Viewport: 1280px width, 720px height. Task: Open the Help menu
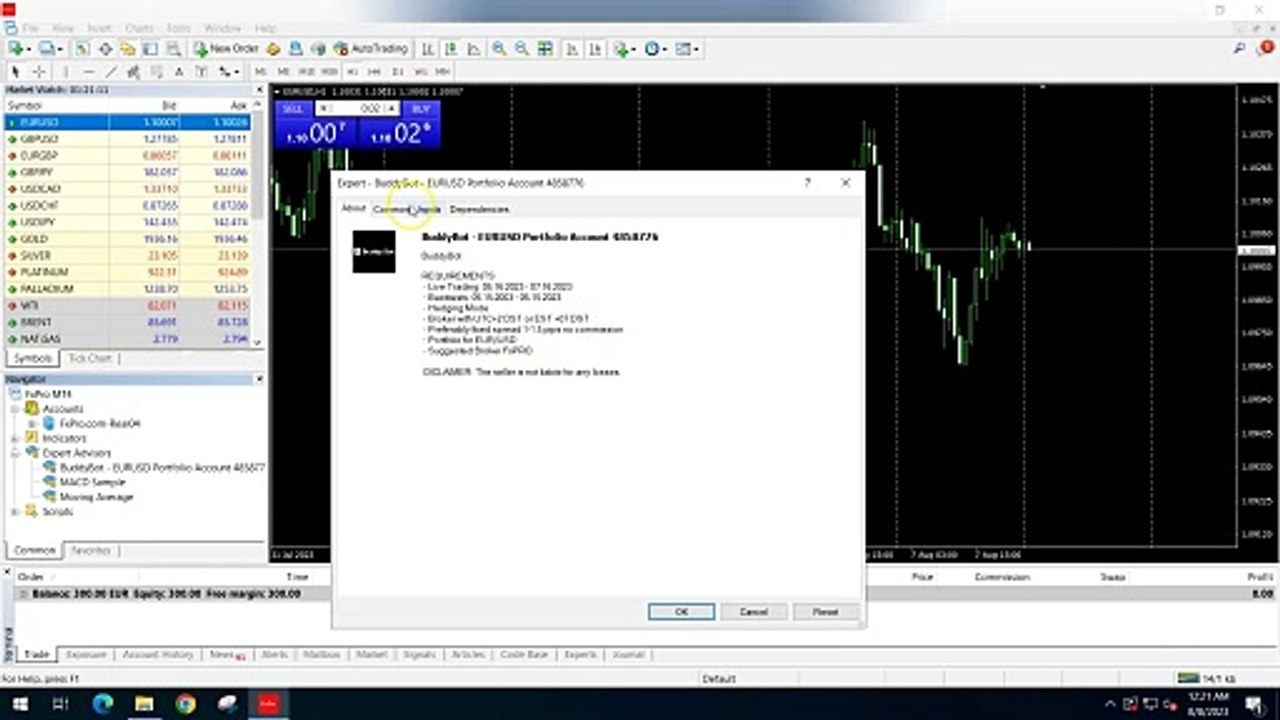265,28
